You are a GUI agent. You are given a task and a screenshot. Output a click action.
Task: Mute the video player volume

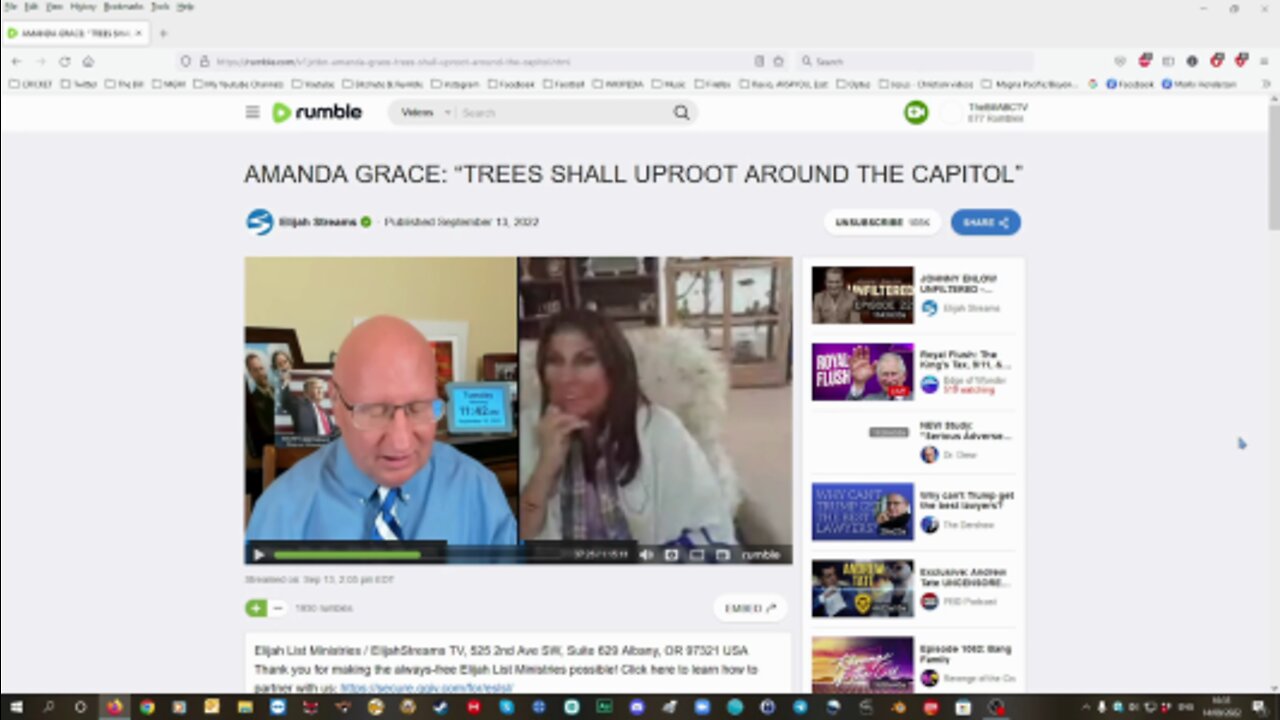(646, 554)
